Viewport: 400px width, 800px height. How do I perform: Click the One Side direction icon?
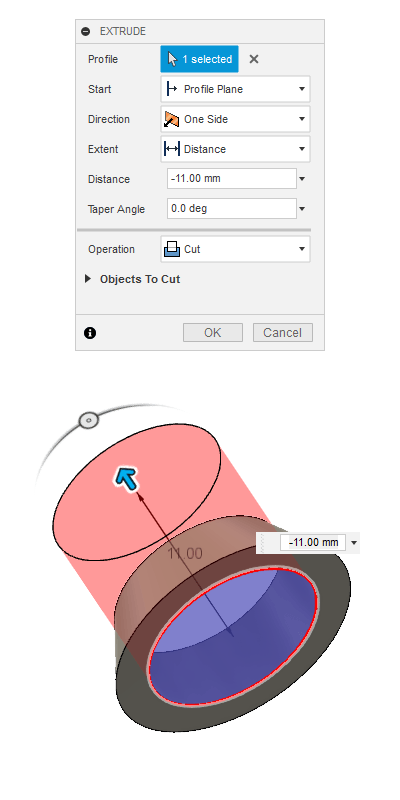pyautogui.click(x=171, y=119)
